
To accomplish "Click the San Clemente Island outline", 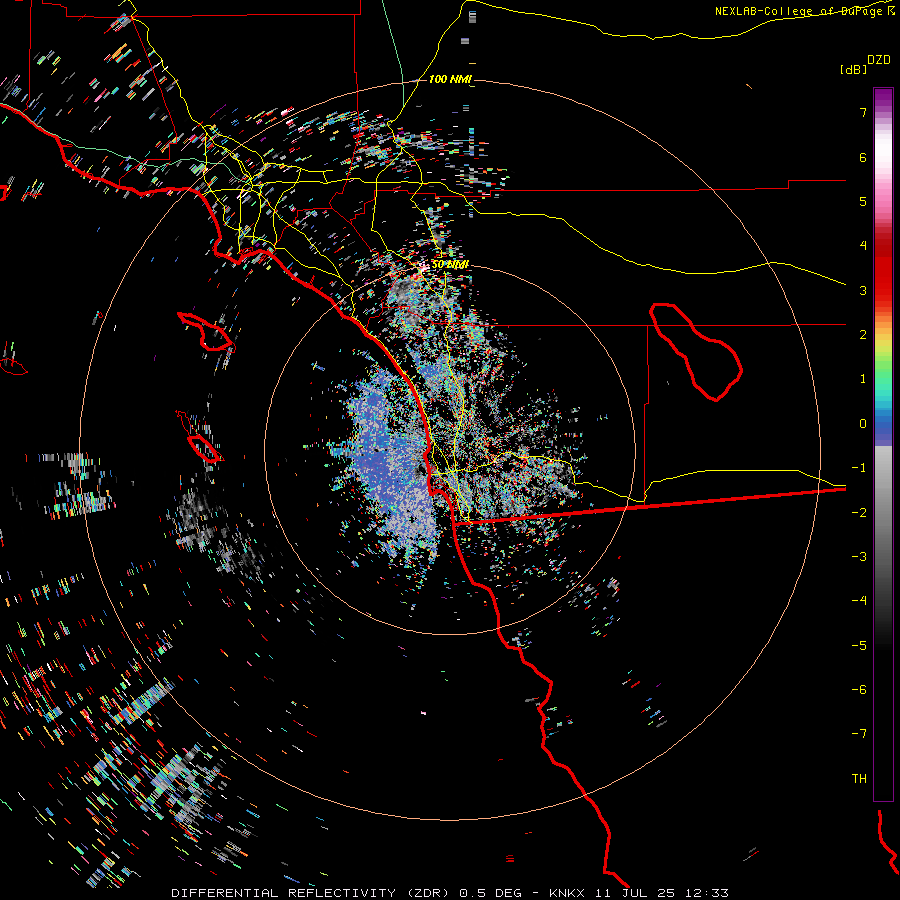I will click(199, 437).
